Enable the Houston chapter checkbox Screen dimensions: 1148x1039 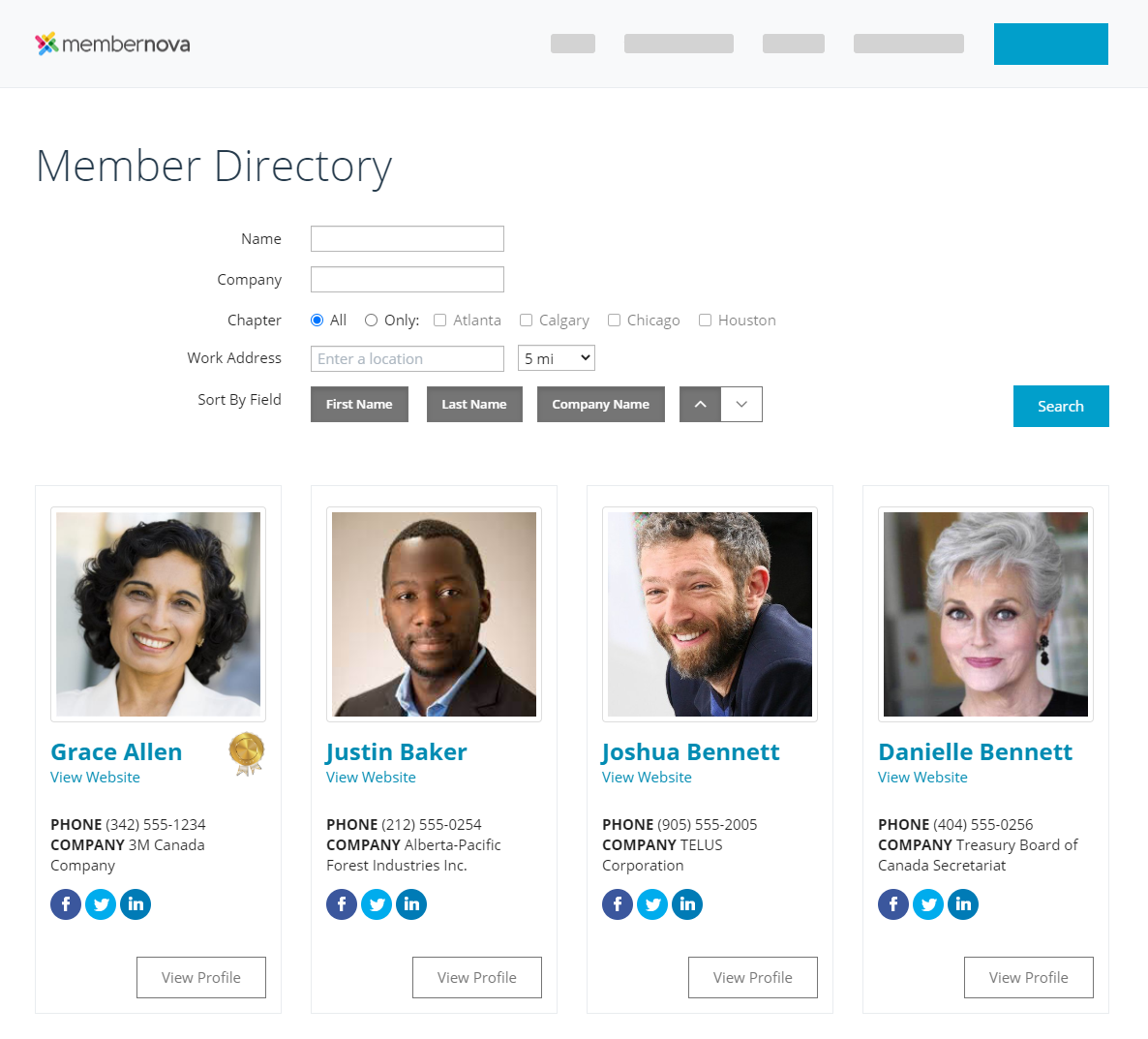[x=706, y=321]
